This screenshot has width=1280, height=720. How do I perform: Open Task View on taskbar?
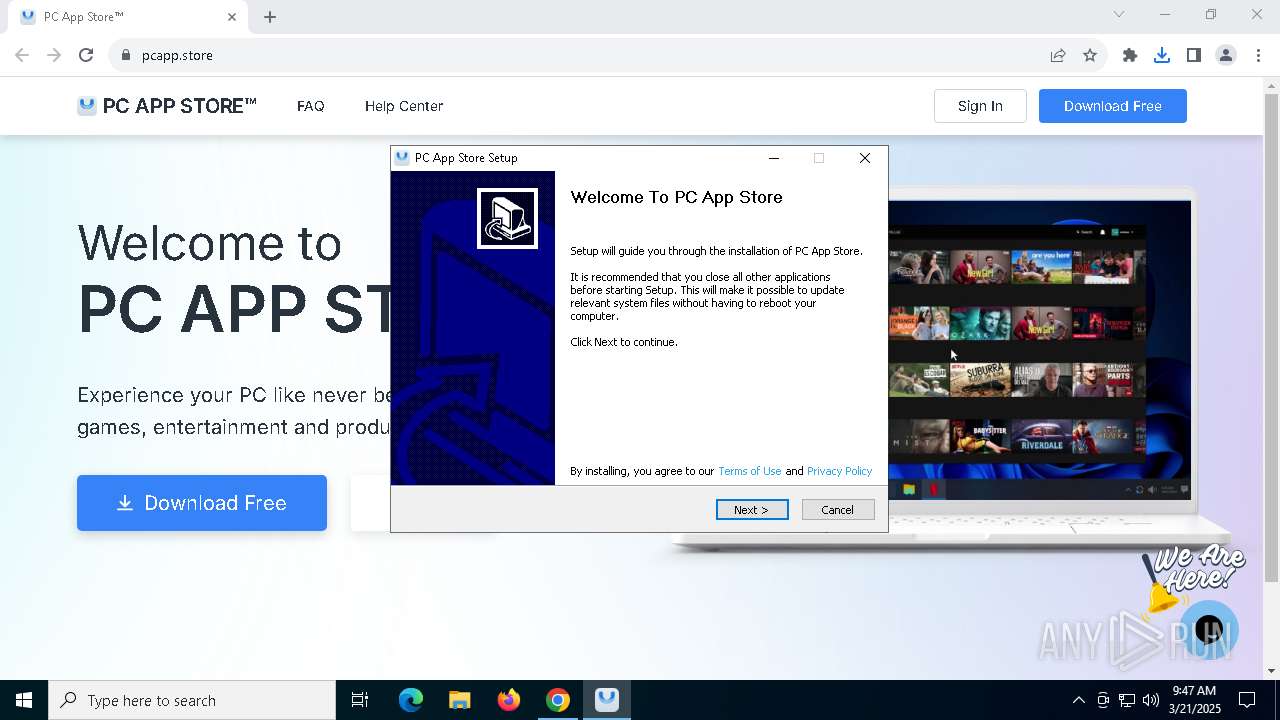360,700
